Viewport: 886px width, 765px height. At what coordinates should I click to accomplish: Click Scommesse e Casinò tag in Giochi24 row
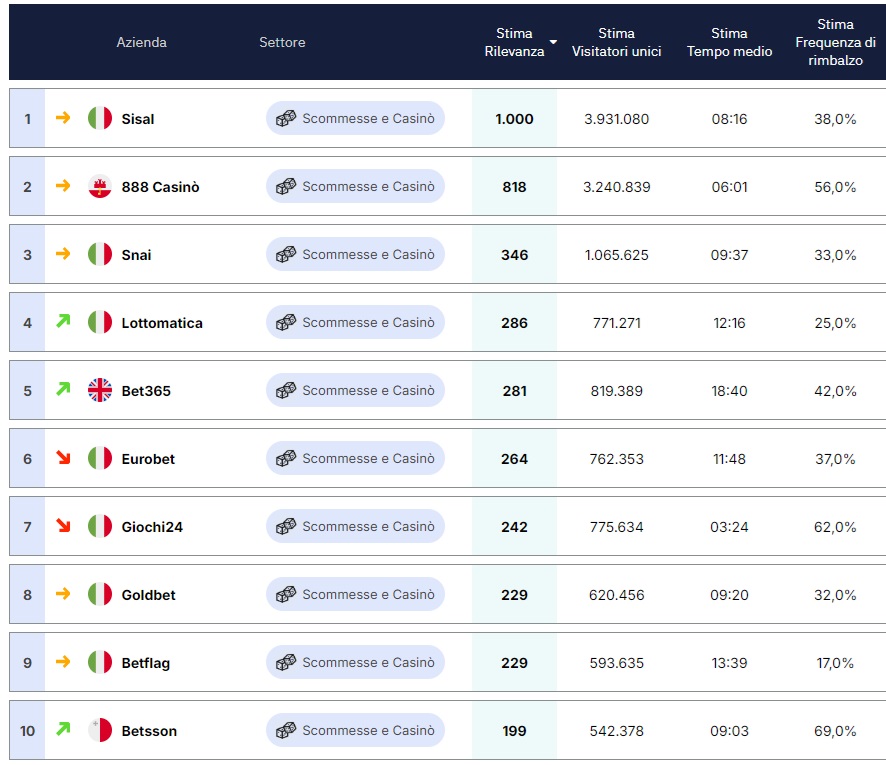coord(355,526)
